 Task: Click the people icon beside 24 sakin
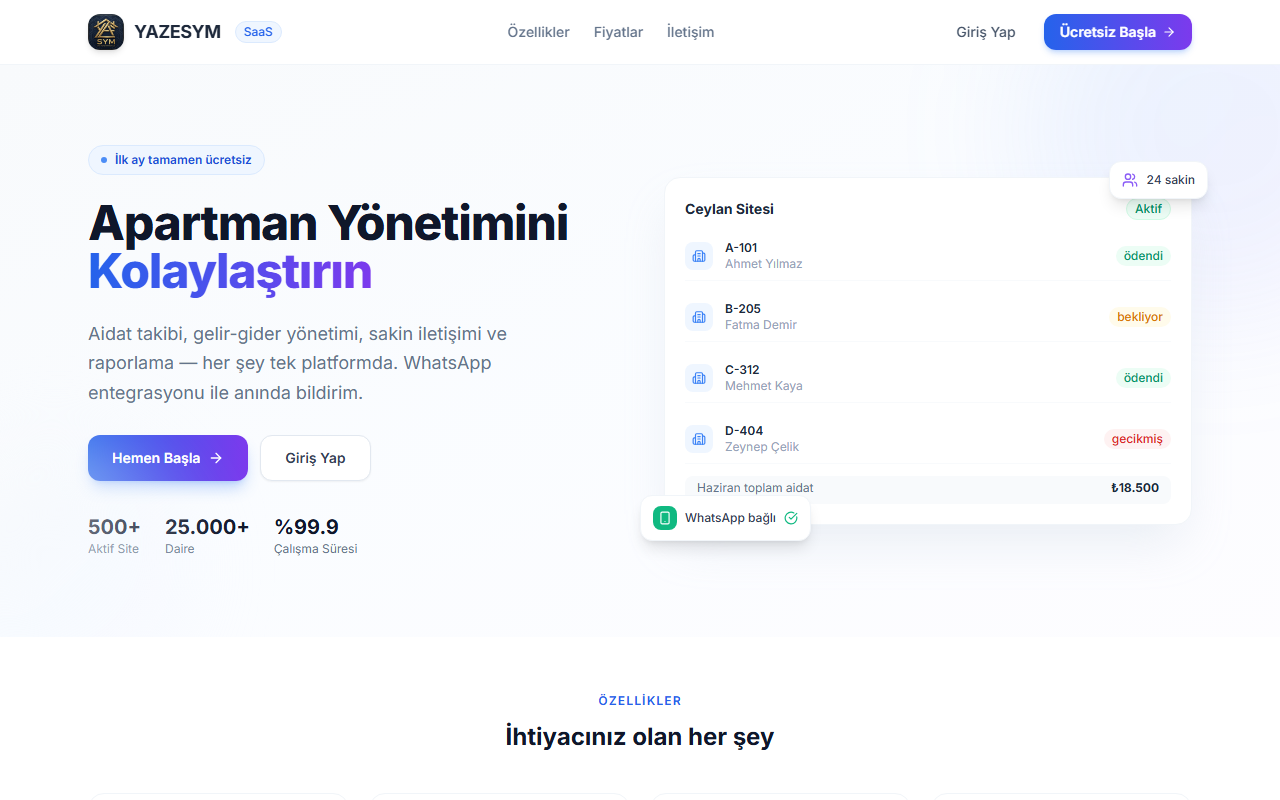[1130, 180]
